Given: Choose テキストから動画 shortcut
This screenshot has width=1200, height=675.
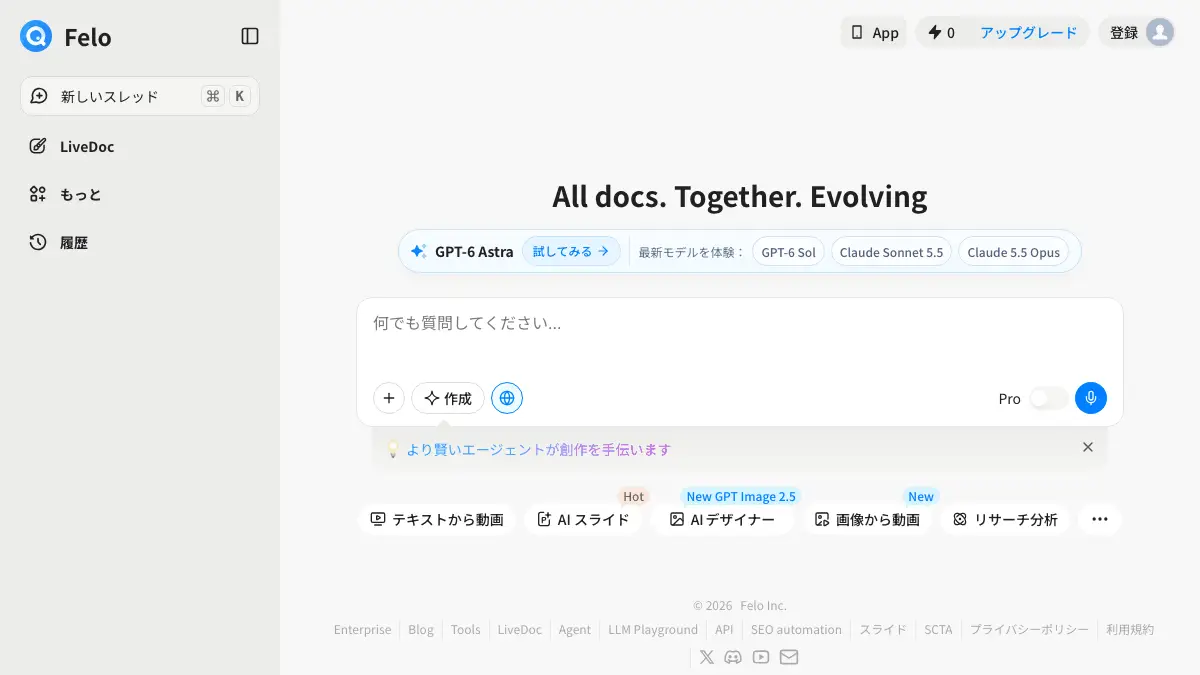Looking at the screenshot, I should point(437,519).
